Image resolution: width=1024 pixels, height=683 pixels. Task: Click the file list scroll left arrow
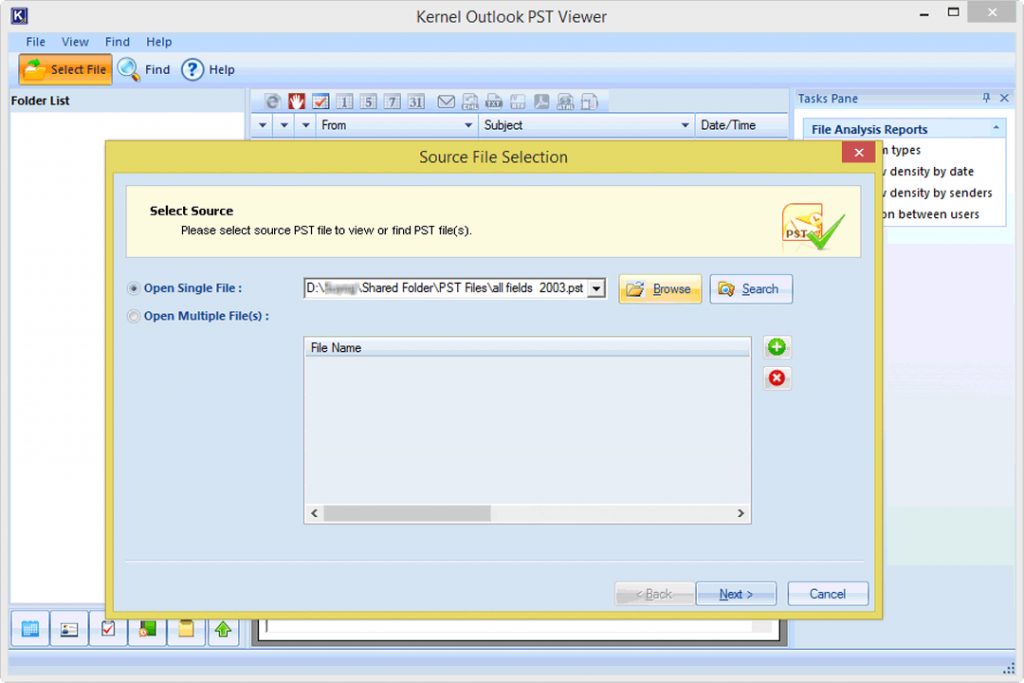point(314,513)
